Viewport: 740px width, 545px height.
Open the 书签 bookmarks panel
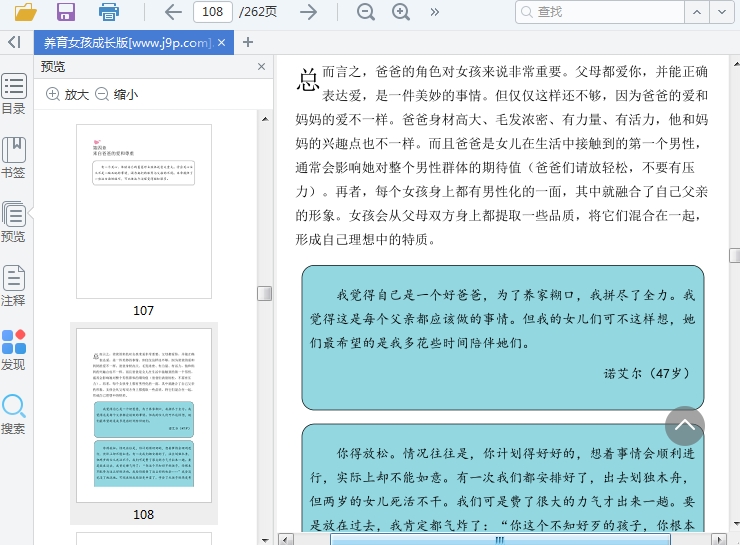pos(14,158)
